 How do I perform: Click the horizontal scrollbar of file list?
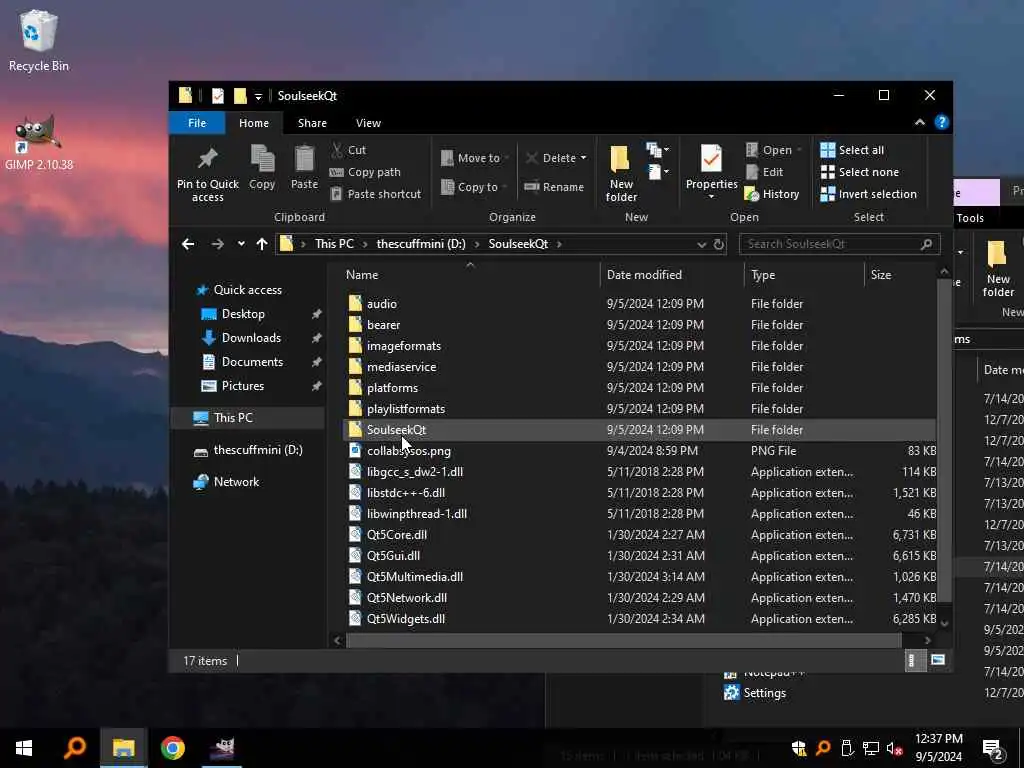pyautogui.click(x=624, y=641)
